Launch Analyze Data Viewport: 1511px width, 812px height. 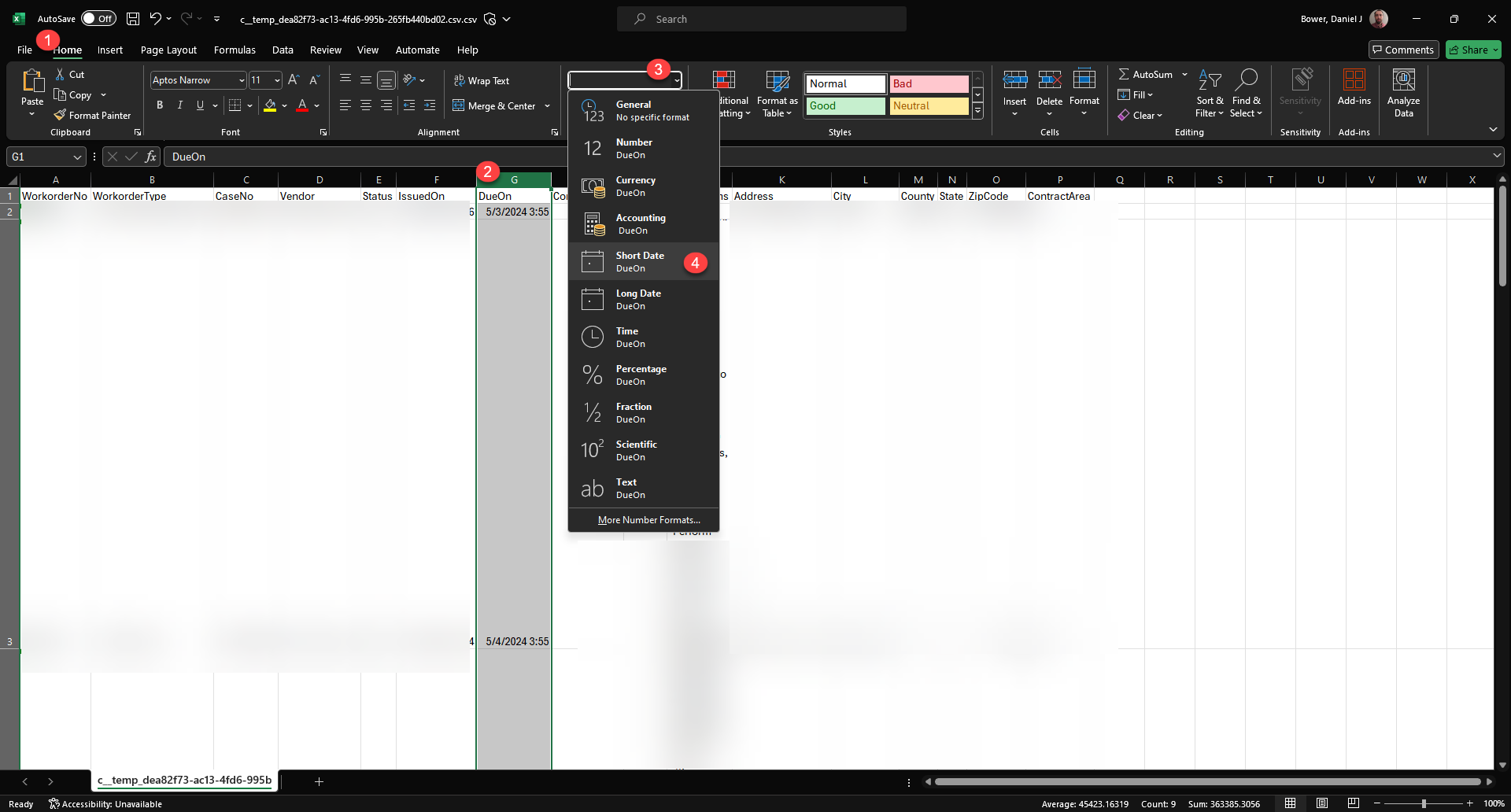1404,93
